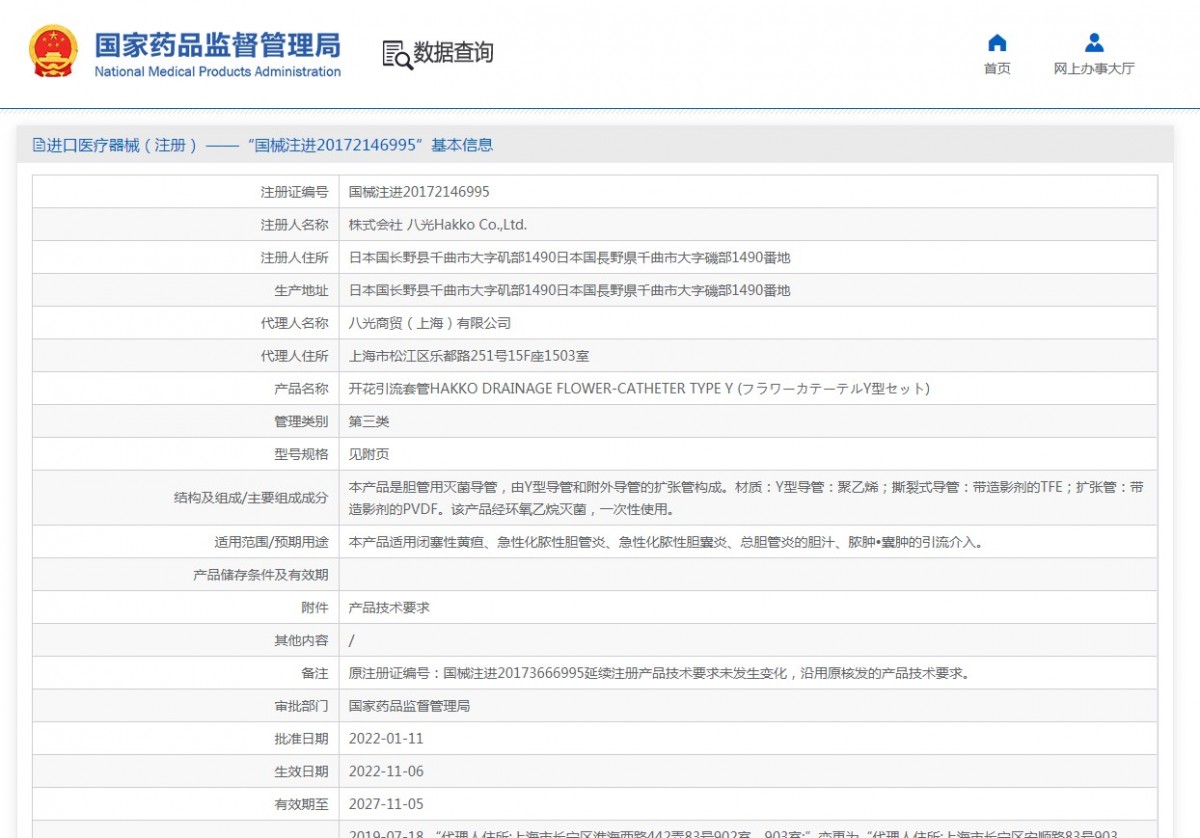Click the 注册人住所 label
Screen dimensions: 1200x838
[294, 258]
